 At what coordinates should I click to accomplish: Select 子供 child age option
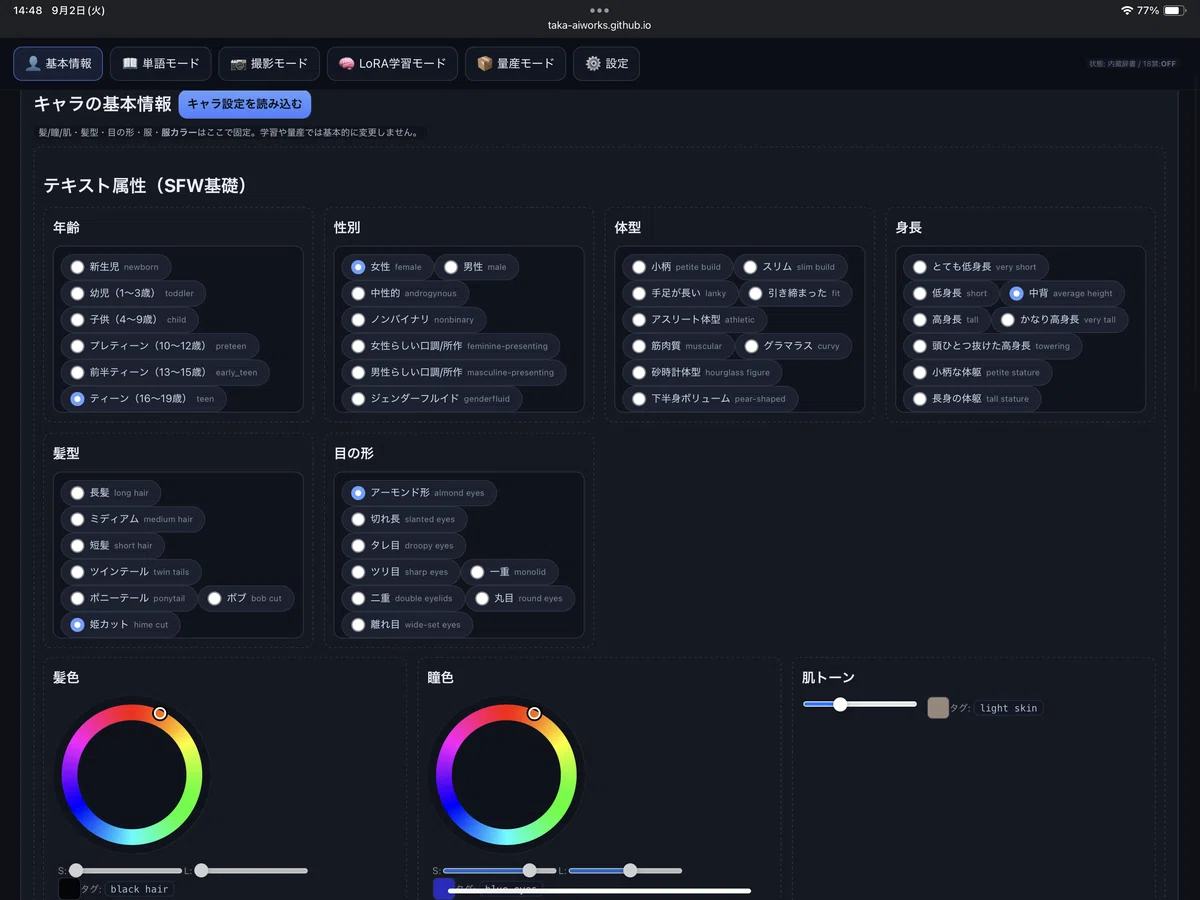[129, 320]
